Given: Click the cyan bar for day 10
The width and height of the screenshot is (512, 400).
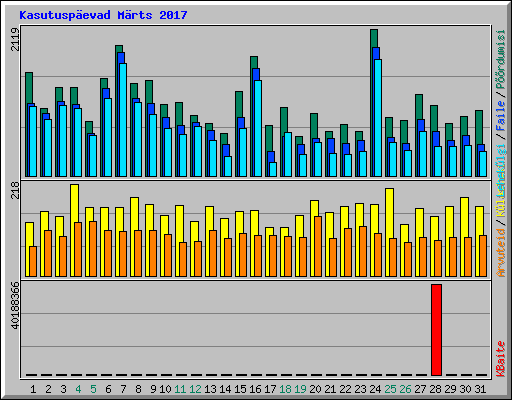Looking at the screenshot, I should click(x=168, y=152).
